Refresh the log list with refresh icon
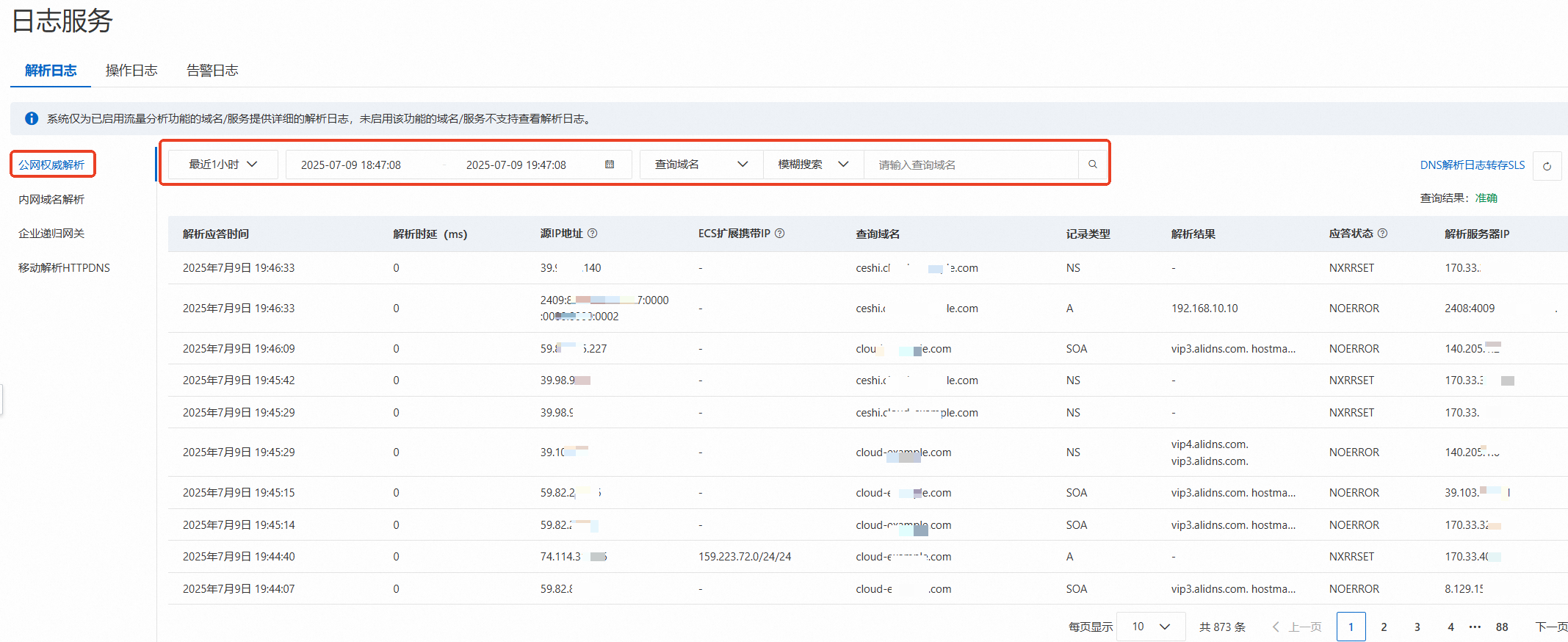 pos(1547,166)
